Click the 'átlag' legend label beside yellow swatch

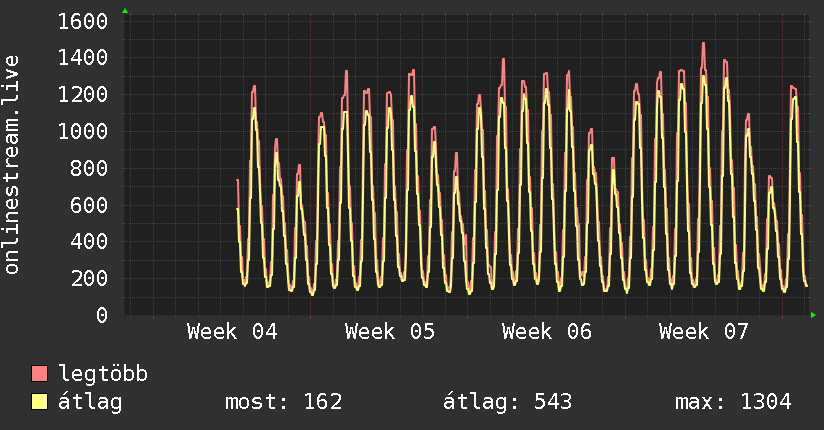90,402
